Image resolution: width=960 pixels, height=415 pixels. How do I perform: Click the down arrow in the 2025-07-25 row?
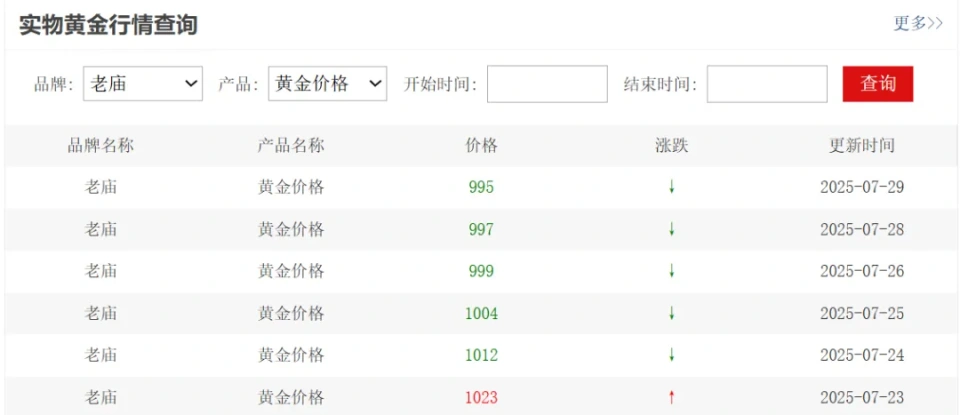672,313
